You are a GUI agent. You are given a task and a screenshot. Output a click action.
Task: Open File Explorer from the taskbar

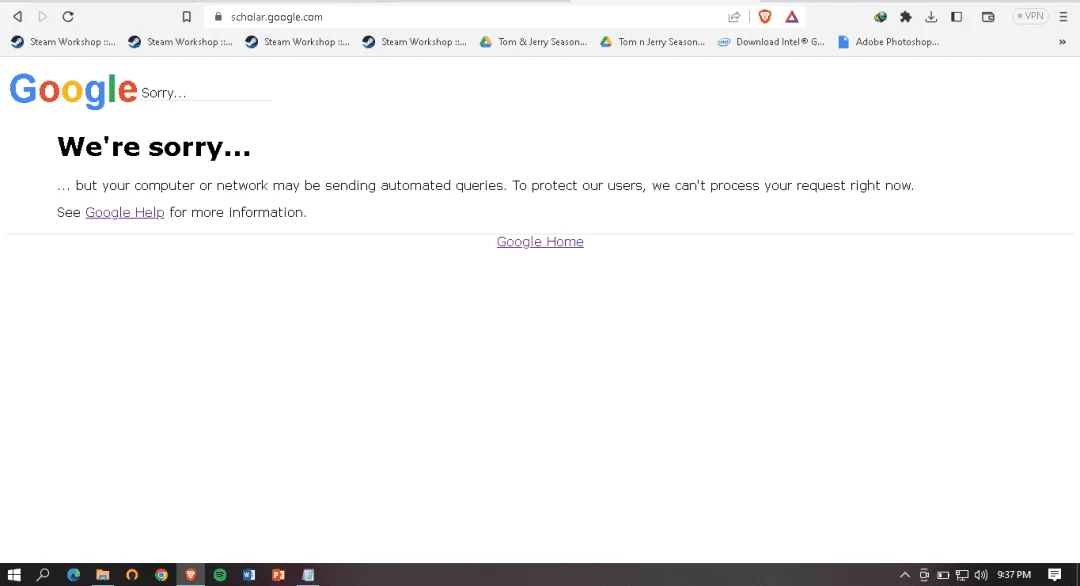pyautogui.click(x=103, y=575)
